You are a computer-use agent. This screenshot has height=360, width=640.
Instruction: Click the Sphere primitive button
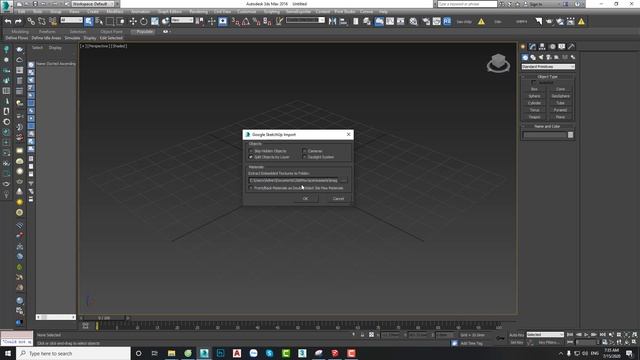pyautogui.click(x=534, y=96)
